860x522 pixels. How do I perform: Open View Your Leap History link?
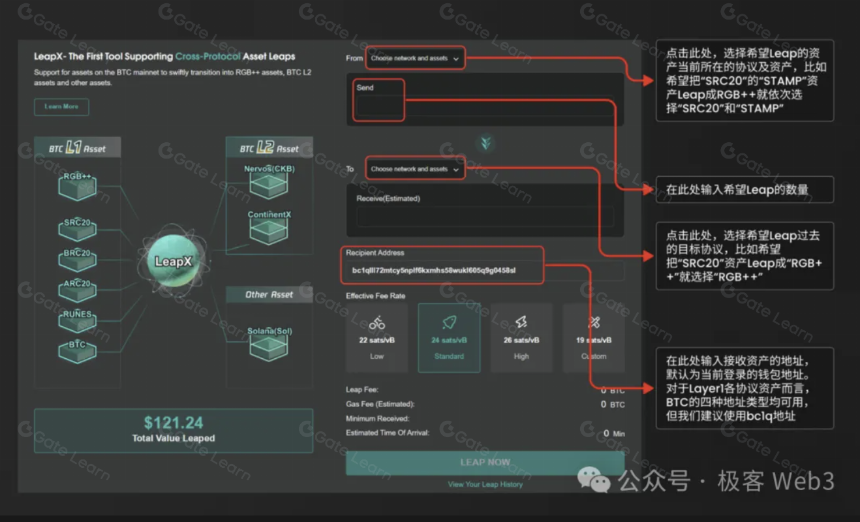tap(485, 484)
